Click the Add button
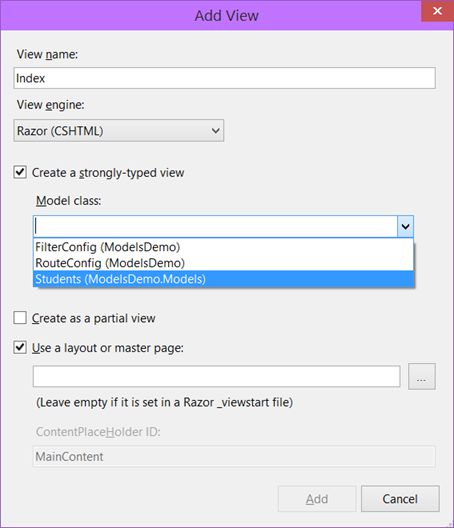 317,499
